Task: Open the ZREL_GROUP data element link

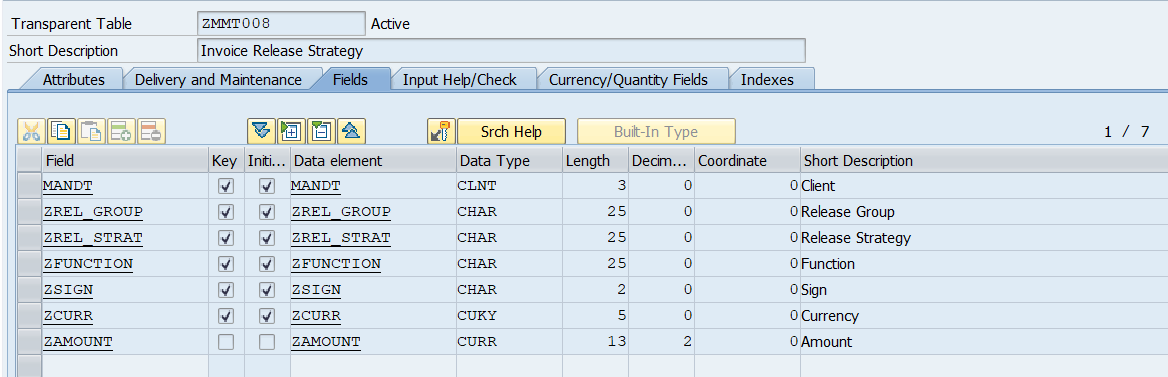Action: pos(341,212)
